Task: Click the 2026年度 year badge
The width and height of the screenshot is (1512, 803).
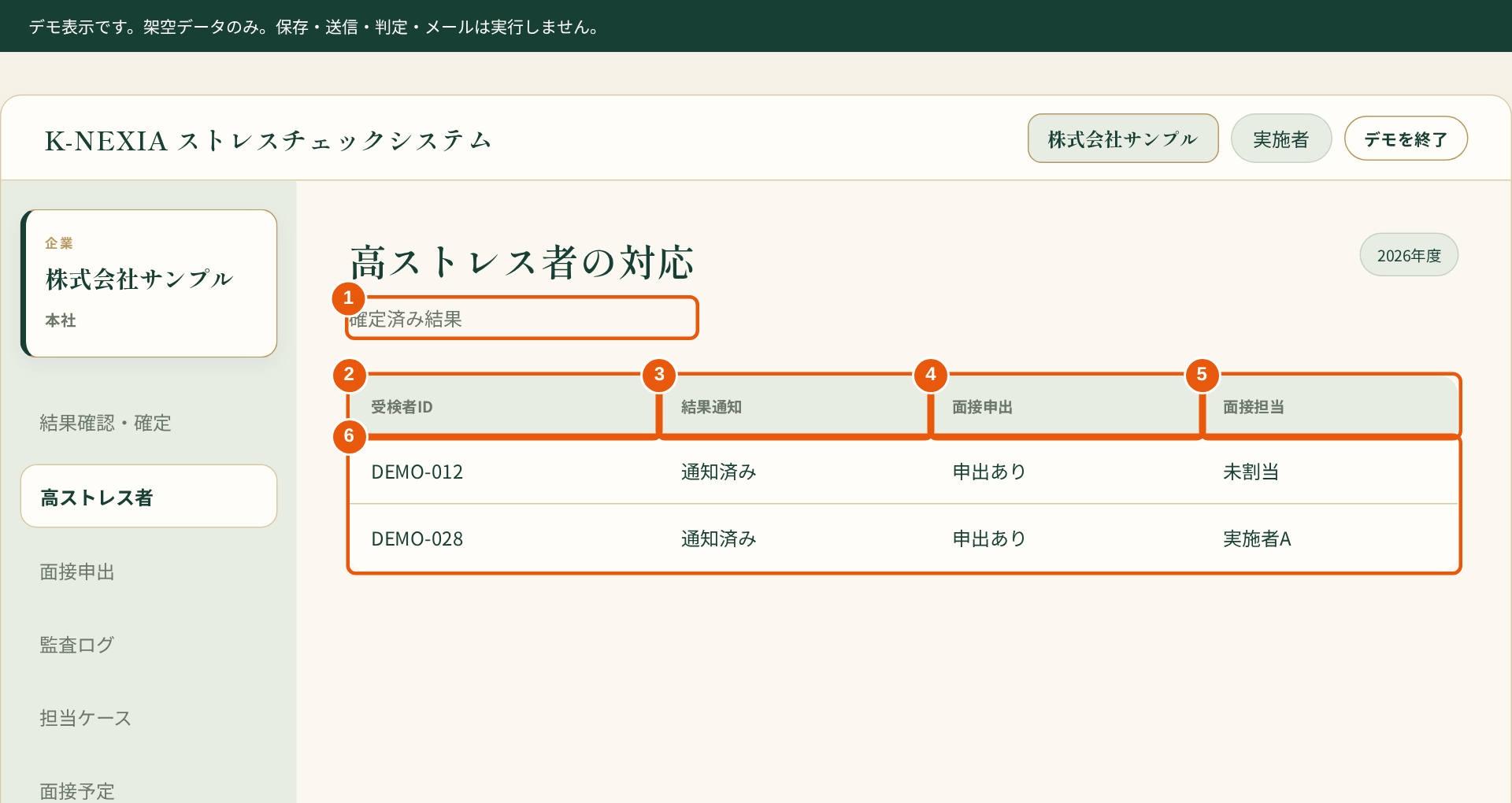Action: coord(1409,255)
